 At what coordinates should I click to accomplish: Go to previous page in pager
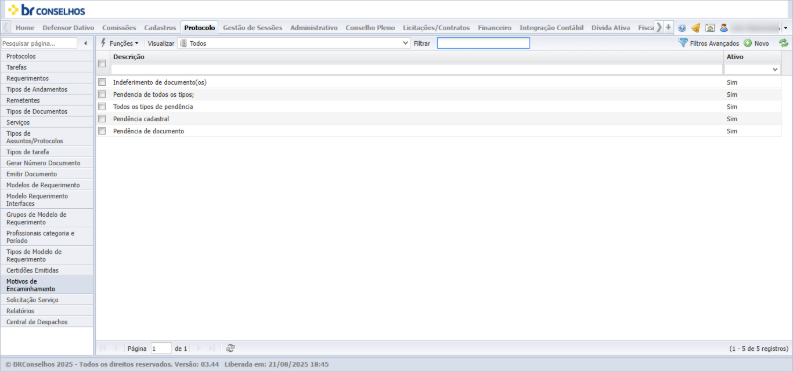point(116,348)
